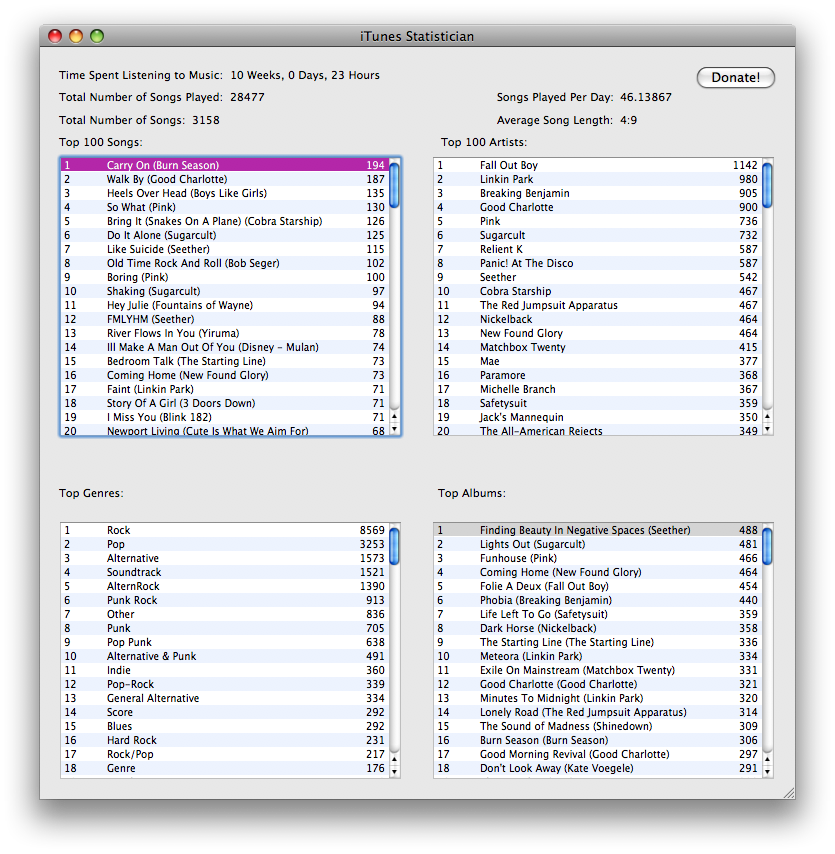Select song River Flows In You (Yiruma)

pyautogui.click(x=225, y=333)
